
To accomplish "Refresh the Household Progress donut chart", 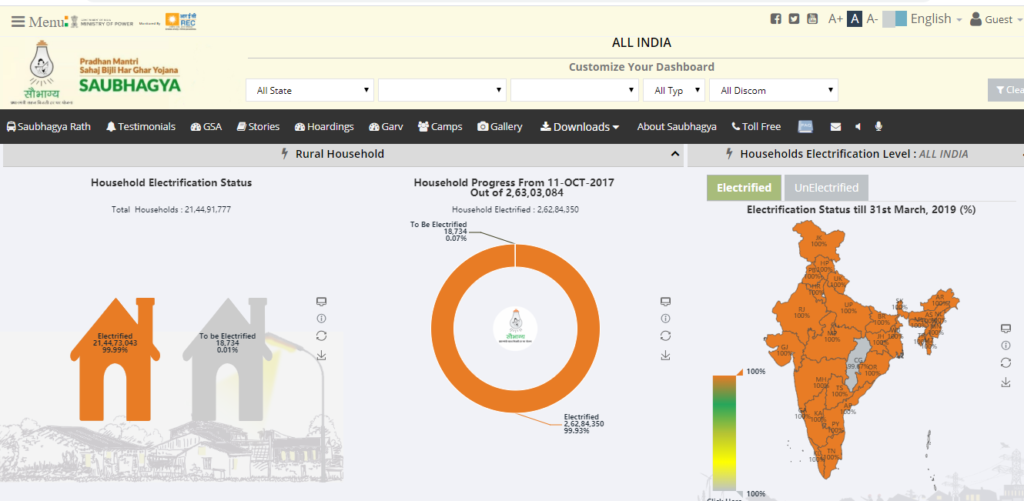I will pyautogui.click(x=665, y=336).
